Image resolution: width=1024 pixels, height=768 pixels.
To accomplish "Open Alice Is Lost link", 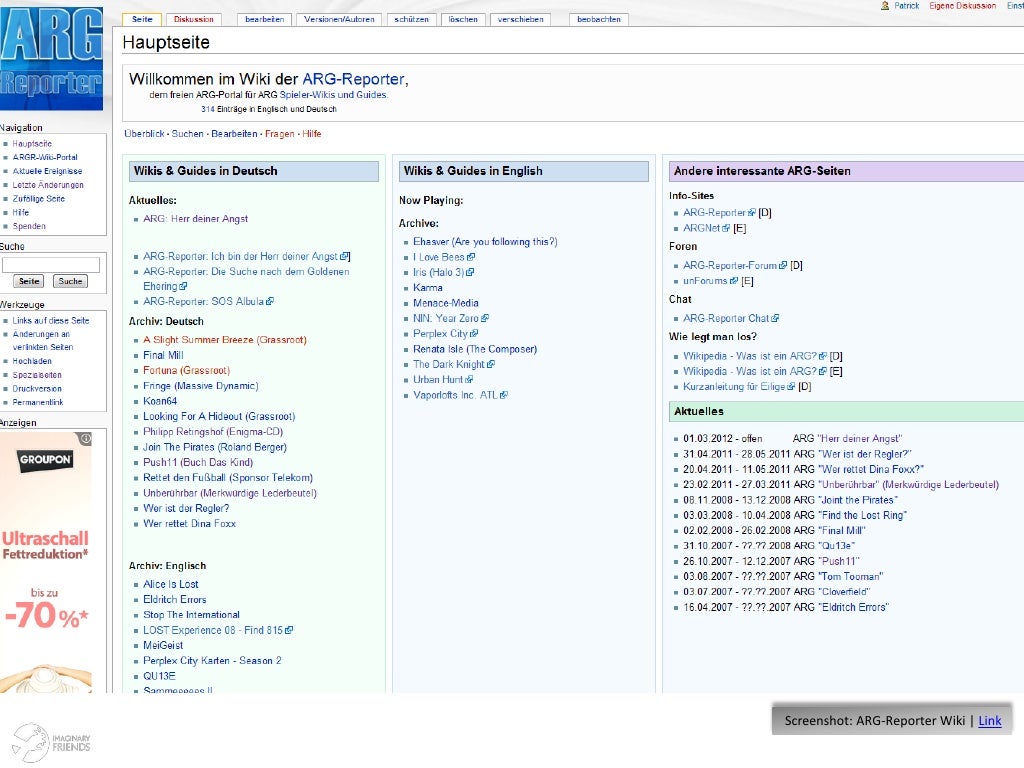I will pyautogui.click(x=170, y=584).
